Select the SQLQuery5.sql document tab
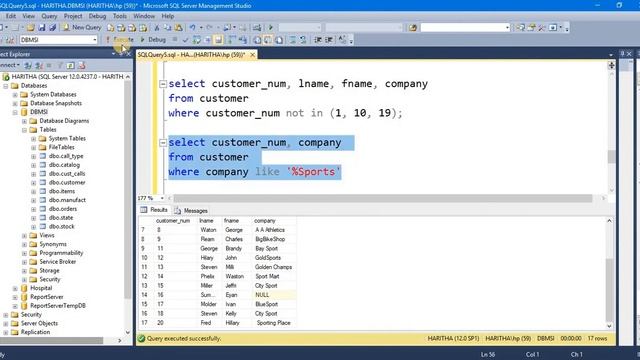The height and width of the screenshot is (360, 640). [x=191, y=54]
